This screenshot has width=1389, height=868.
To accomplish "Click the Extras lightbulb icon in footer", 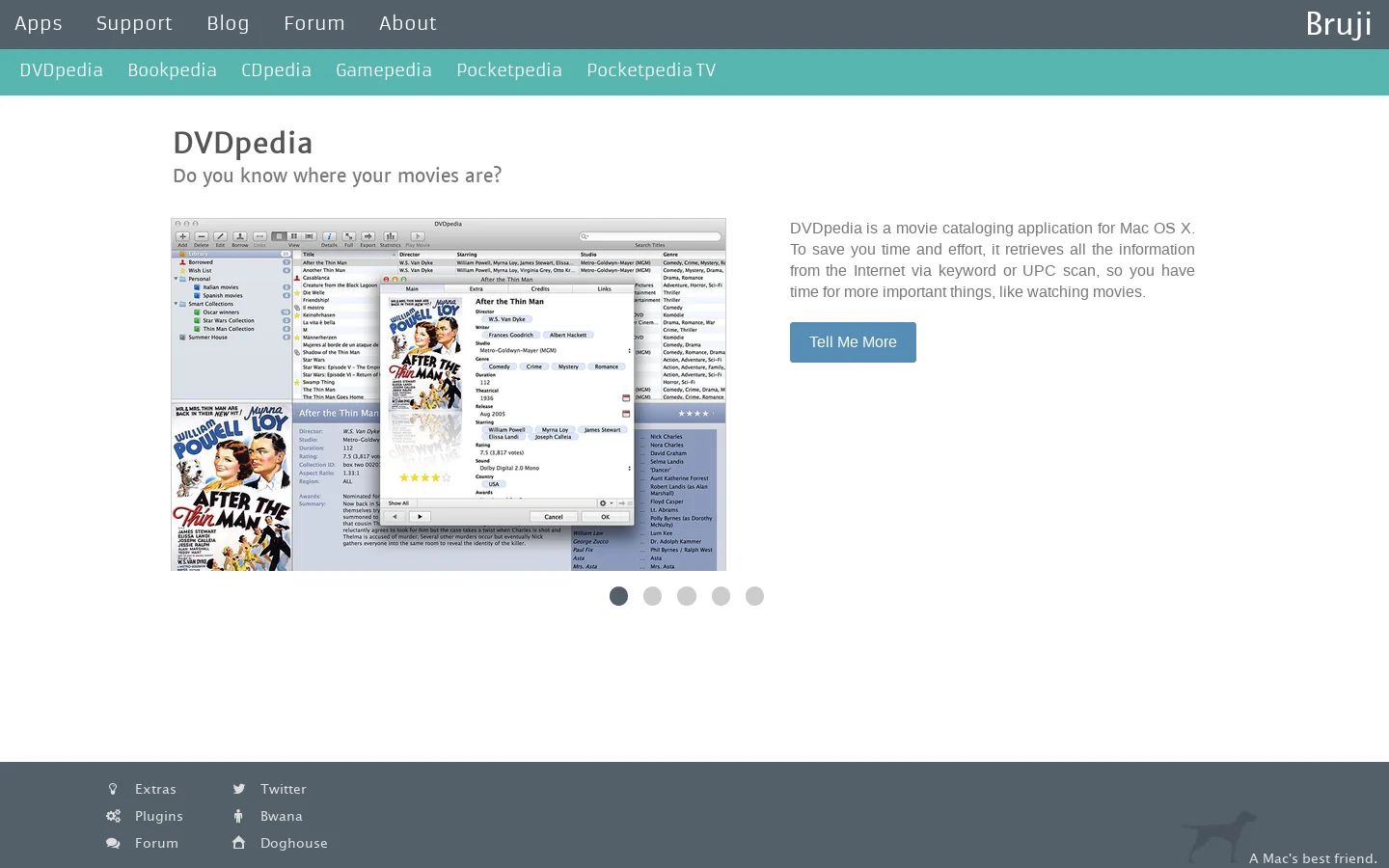I will click(113, 789).
